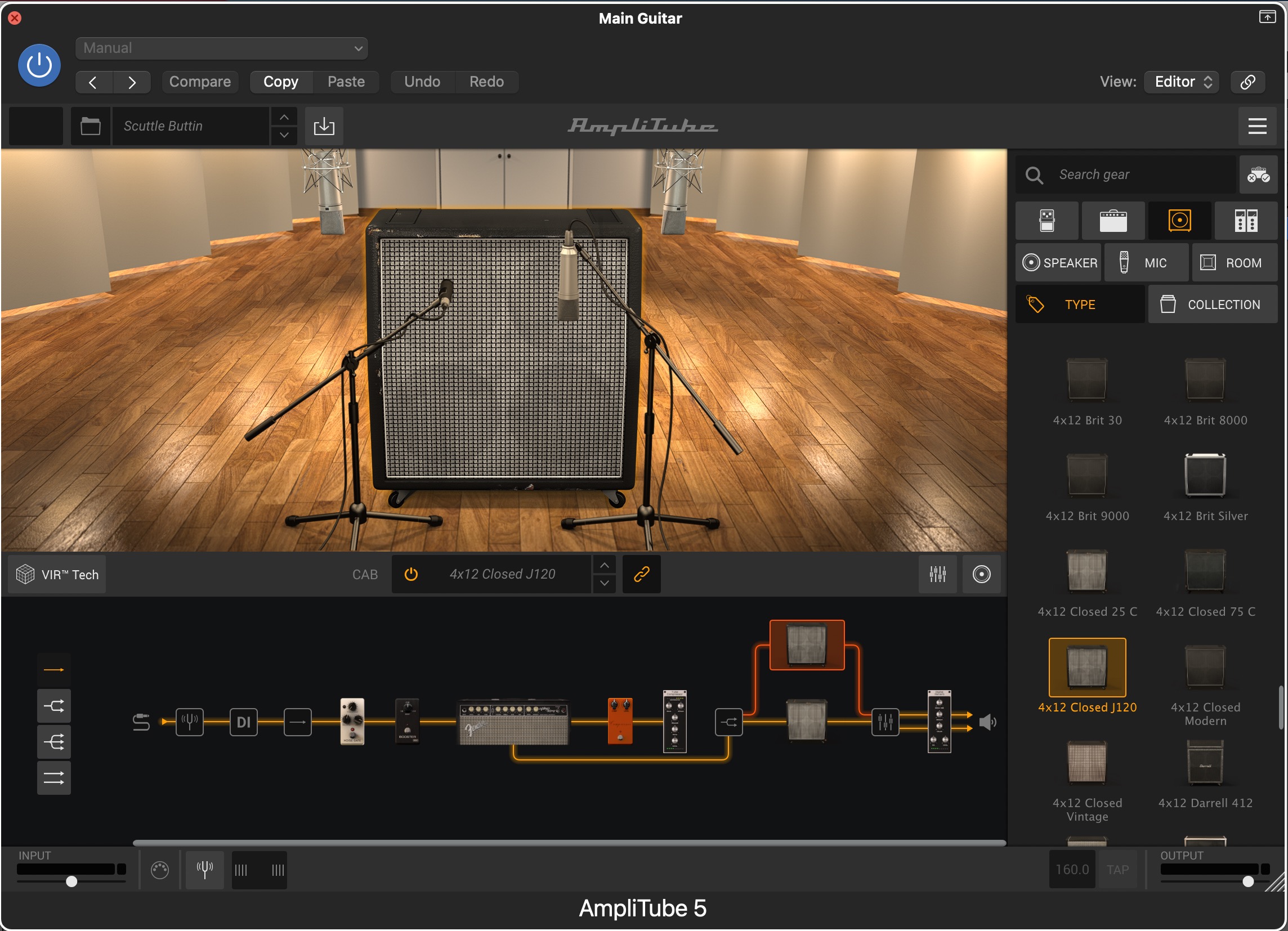Viewport: 1288px width, 931px height.
Task: Click the Copy button
Action: (281, 82)
